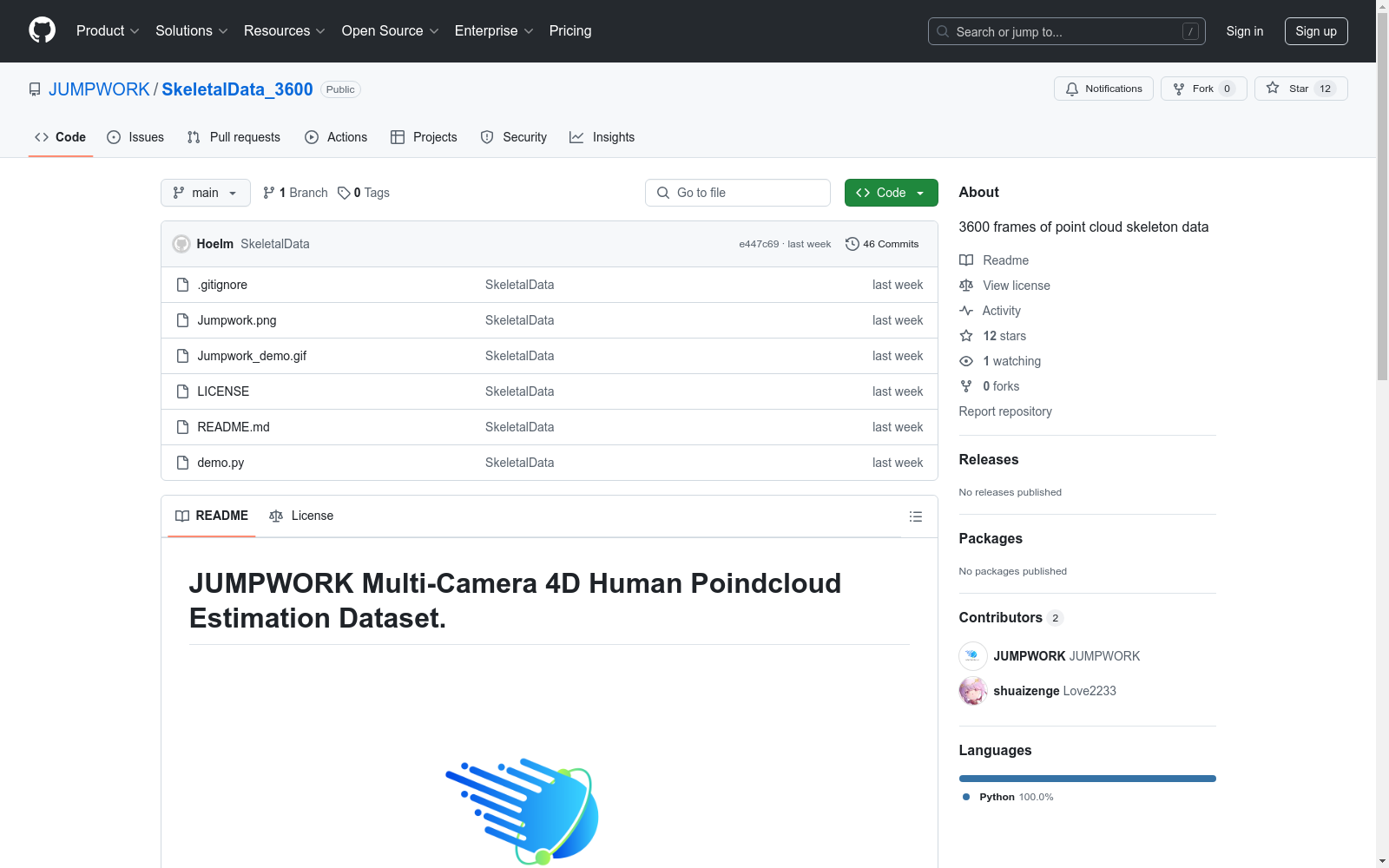This screenshot has width=1389, height=868.
Task: View the 0 Tags list
Action: click(x=364, y=193)
